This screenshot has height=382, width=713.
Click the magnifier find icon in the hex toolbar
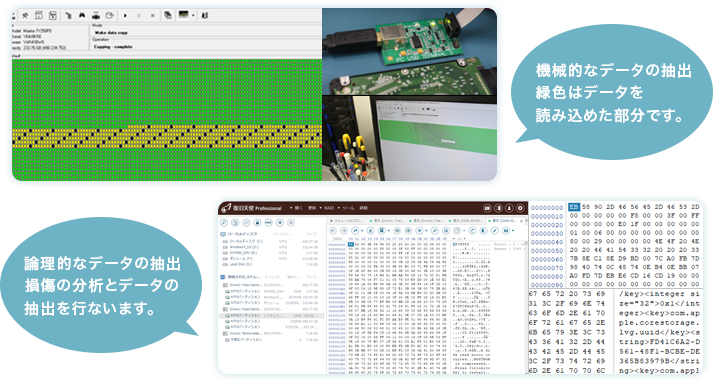click(434, 231)
